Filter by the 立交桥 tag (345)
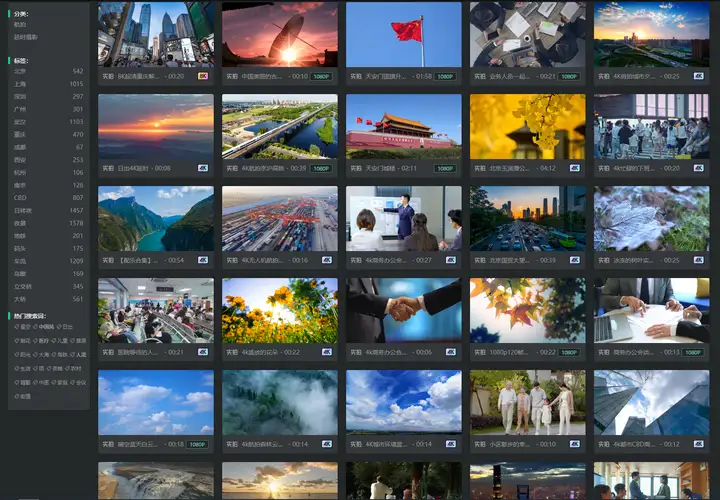720x500 pixels. (x=48, y=287)
